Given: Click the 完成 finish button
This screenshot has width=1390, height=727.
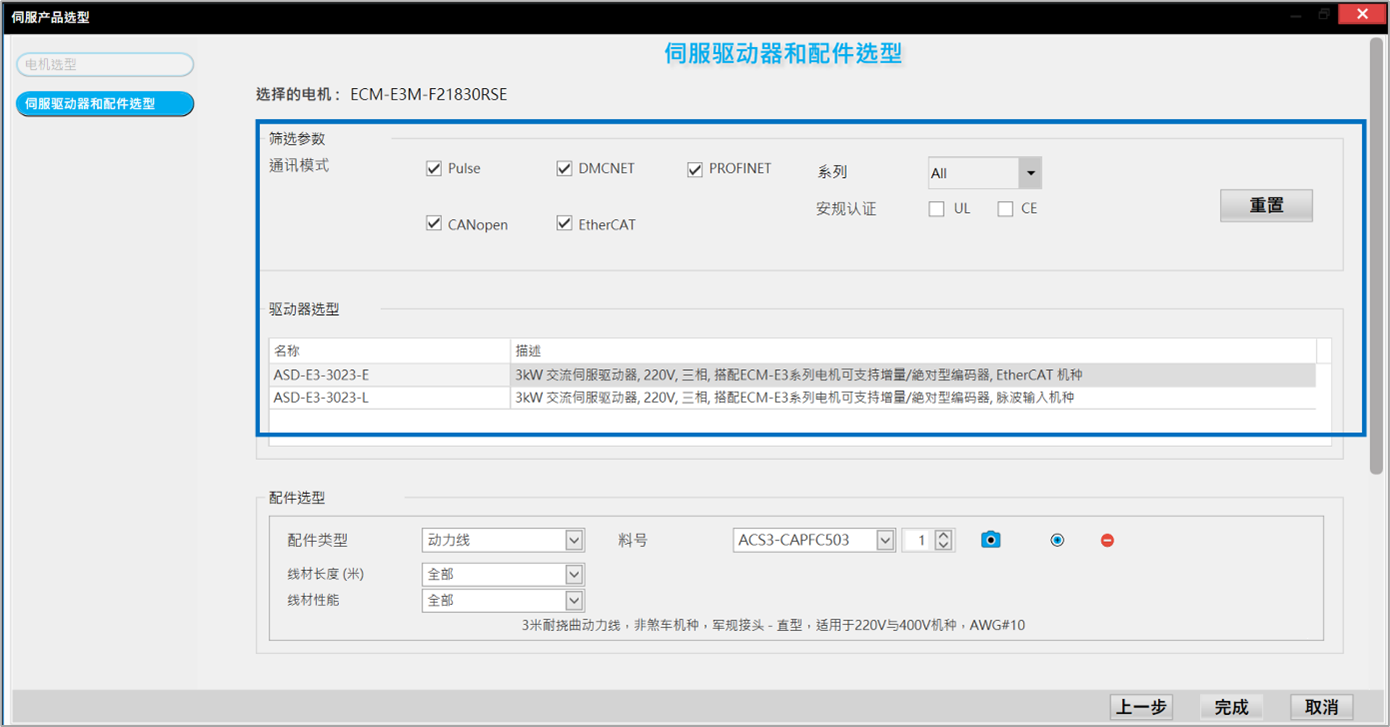Looking at the screenshot, I should click(1231, 707).
